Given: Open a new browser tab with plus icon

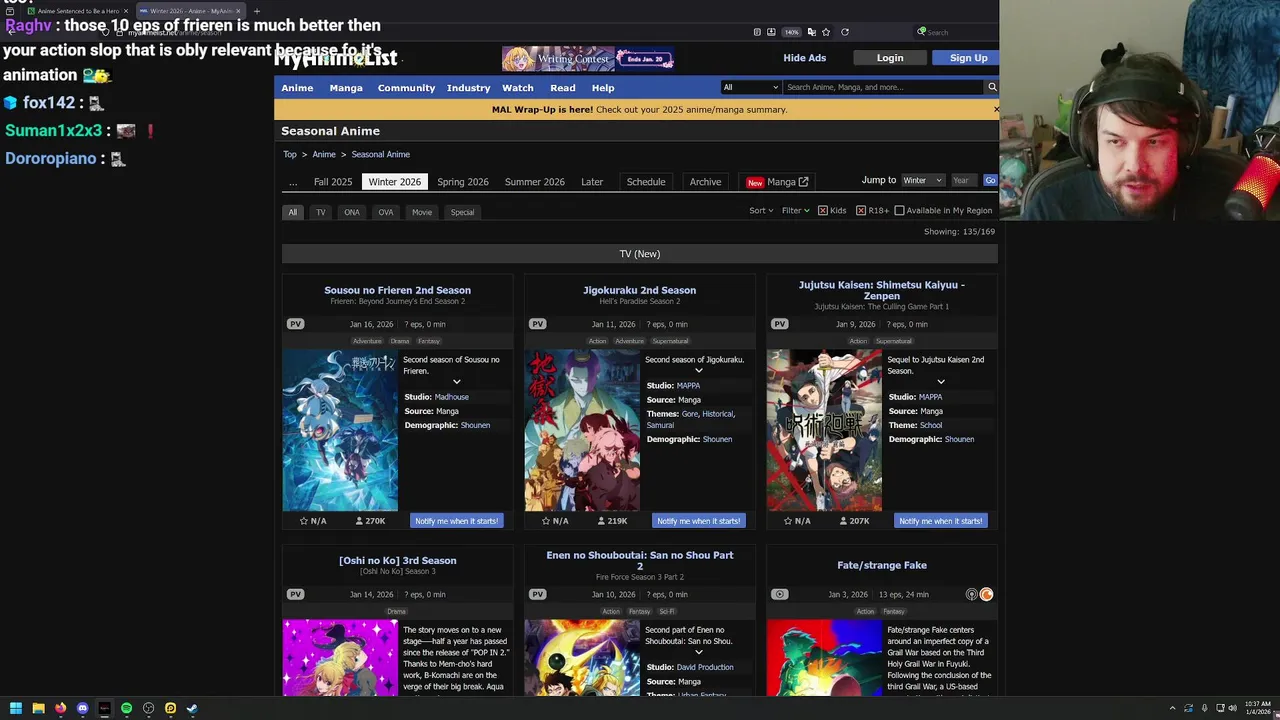Looking at the screenshot, I should click(x=257, y=11).
